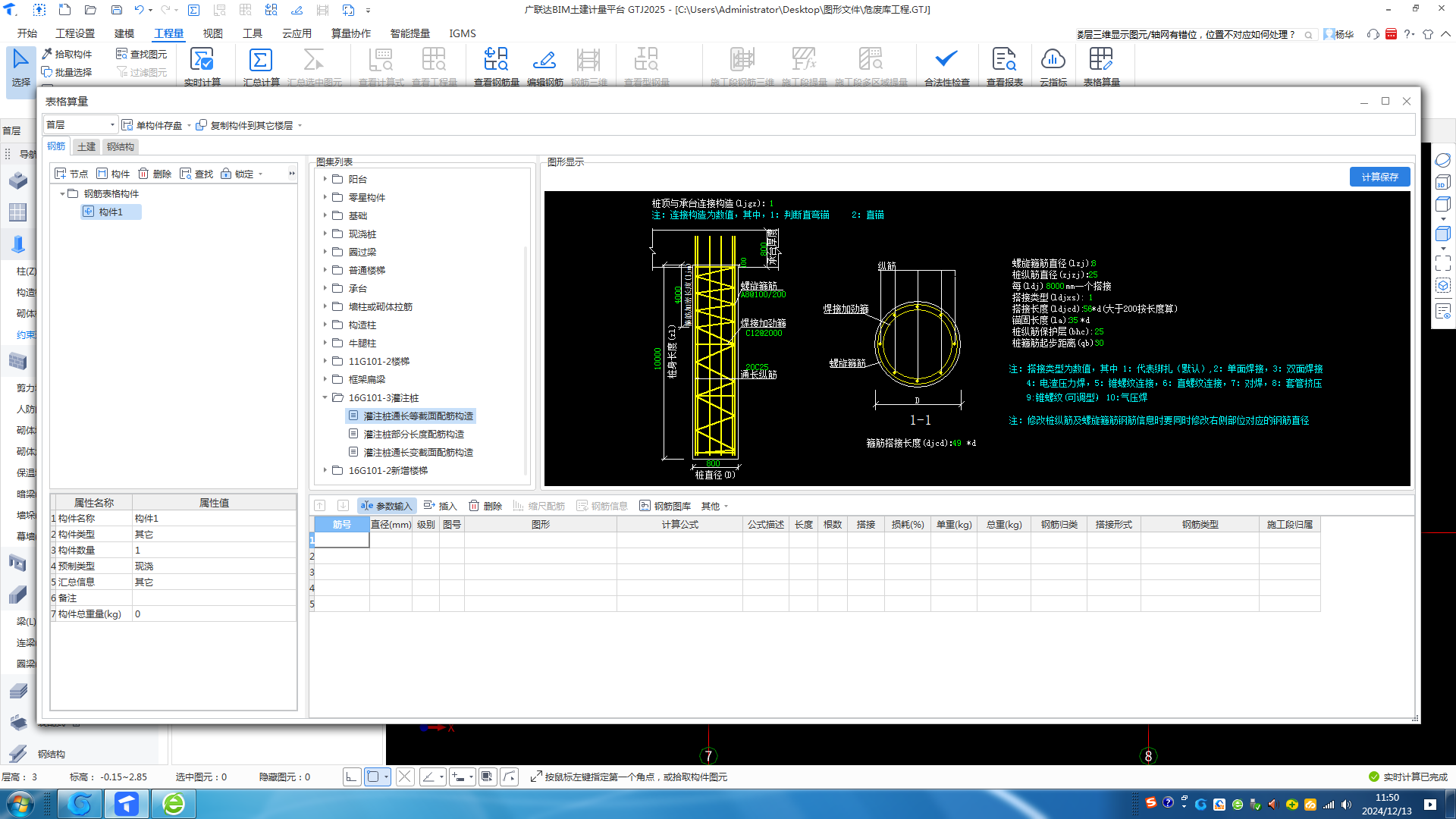The height and width of the screenshot is (819, 1456).
Task: Open the 首层 floor dropdown
Action: tap(80, 125)
